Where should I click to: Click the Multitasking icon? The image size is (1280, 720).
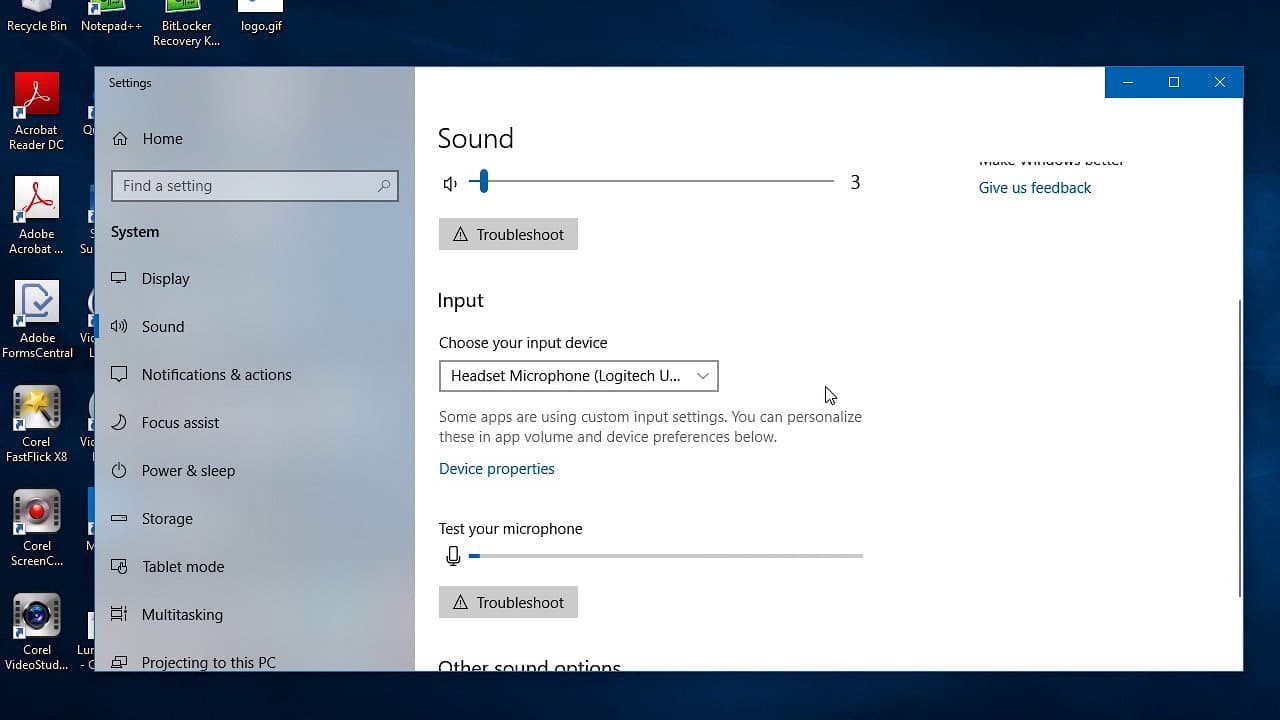tap(119, 614)
